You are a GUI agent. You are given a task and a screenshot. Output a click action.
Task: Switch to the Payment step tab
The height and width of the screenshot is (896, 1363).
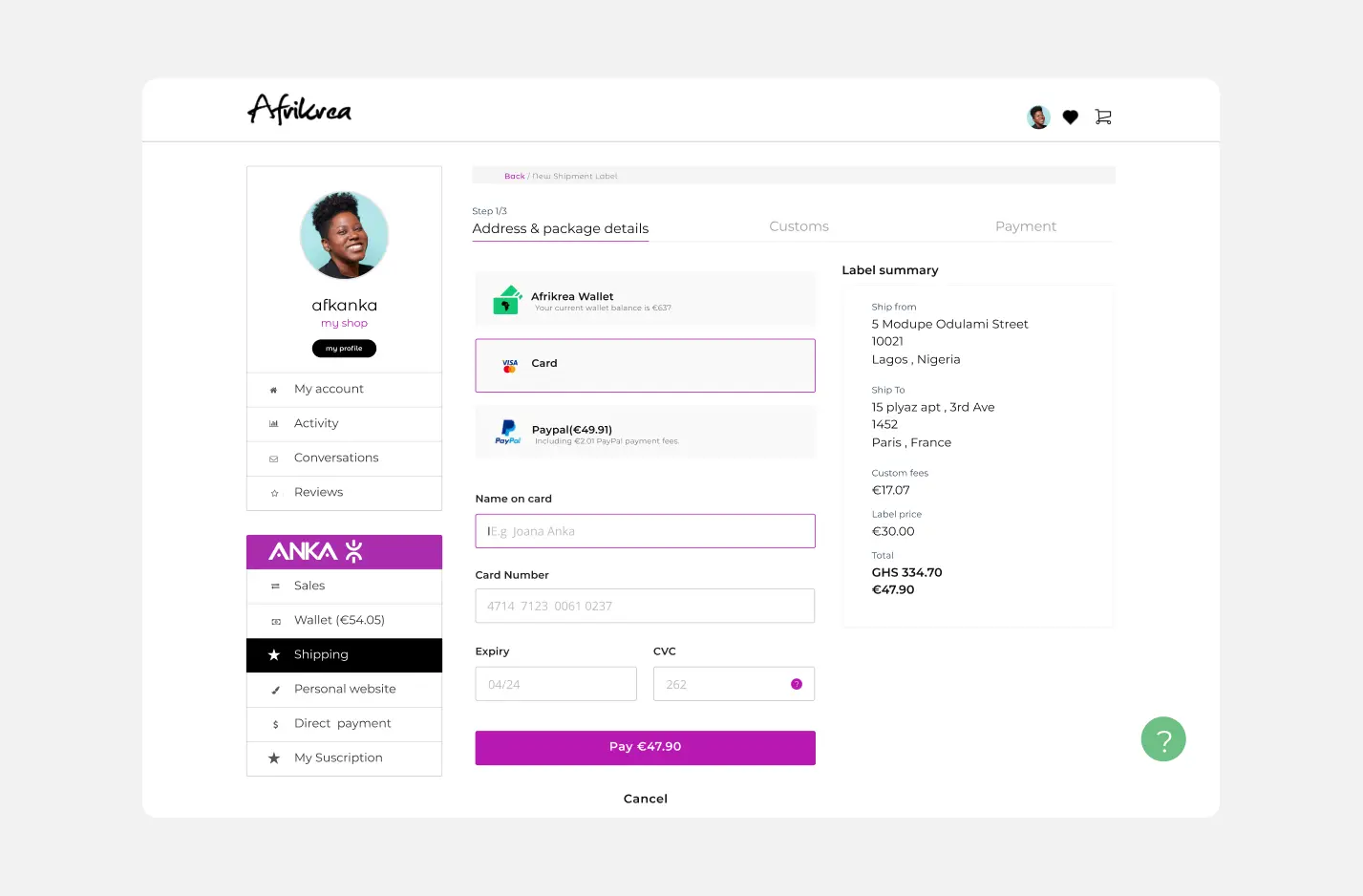point(1026,226)
